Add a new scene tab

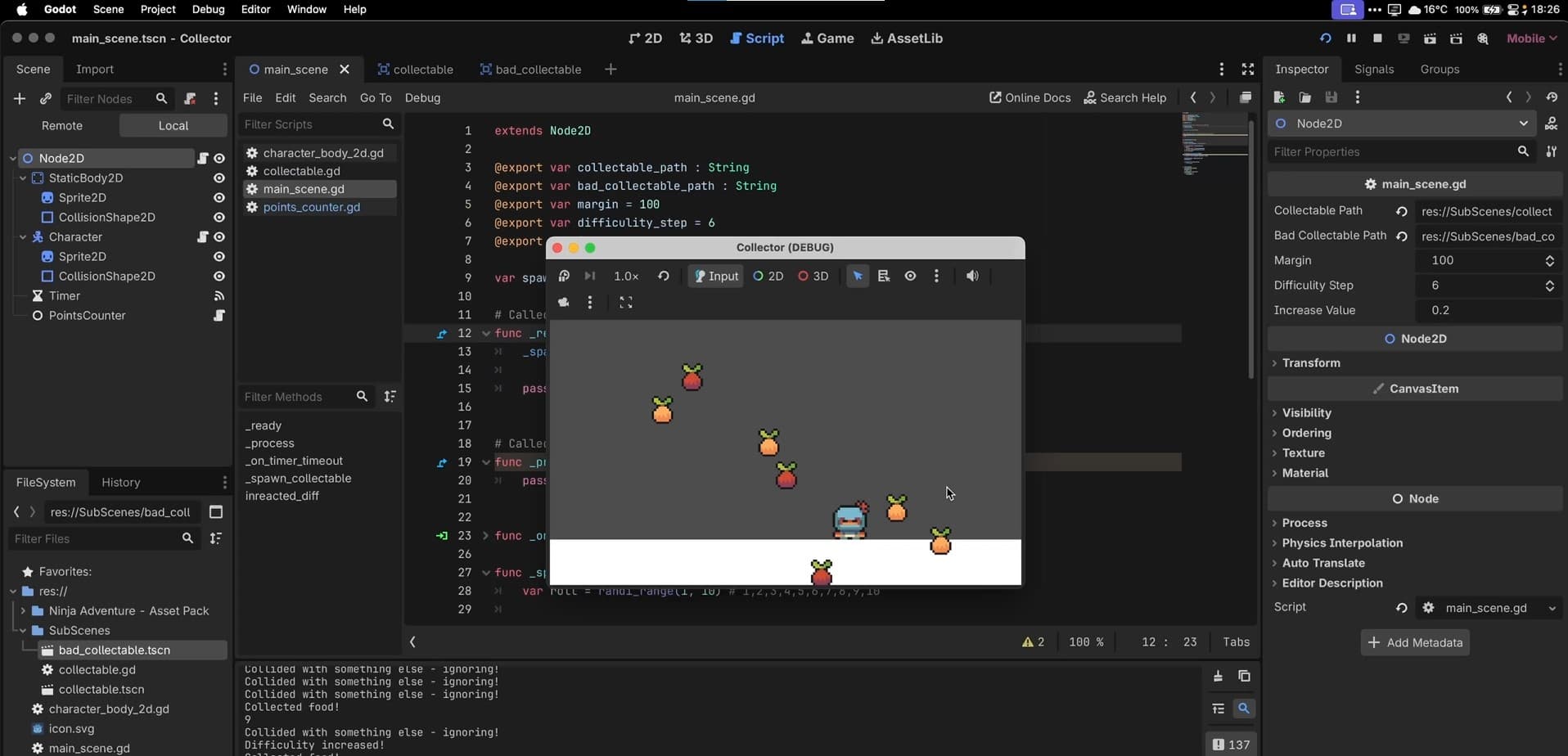pyautogui.click(x=611, y=70)
